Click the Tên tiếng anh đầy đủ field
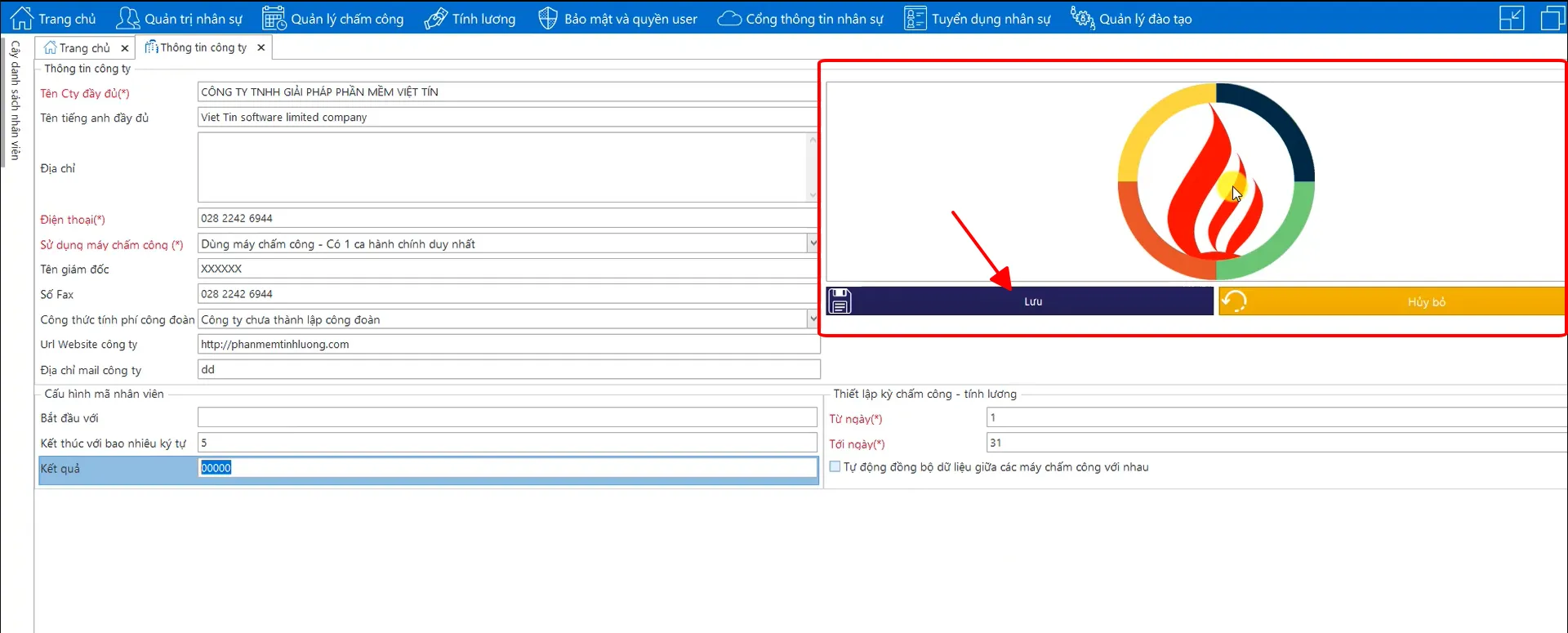 [x=507, y=117]
